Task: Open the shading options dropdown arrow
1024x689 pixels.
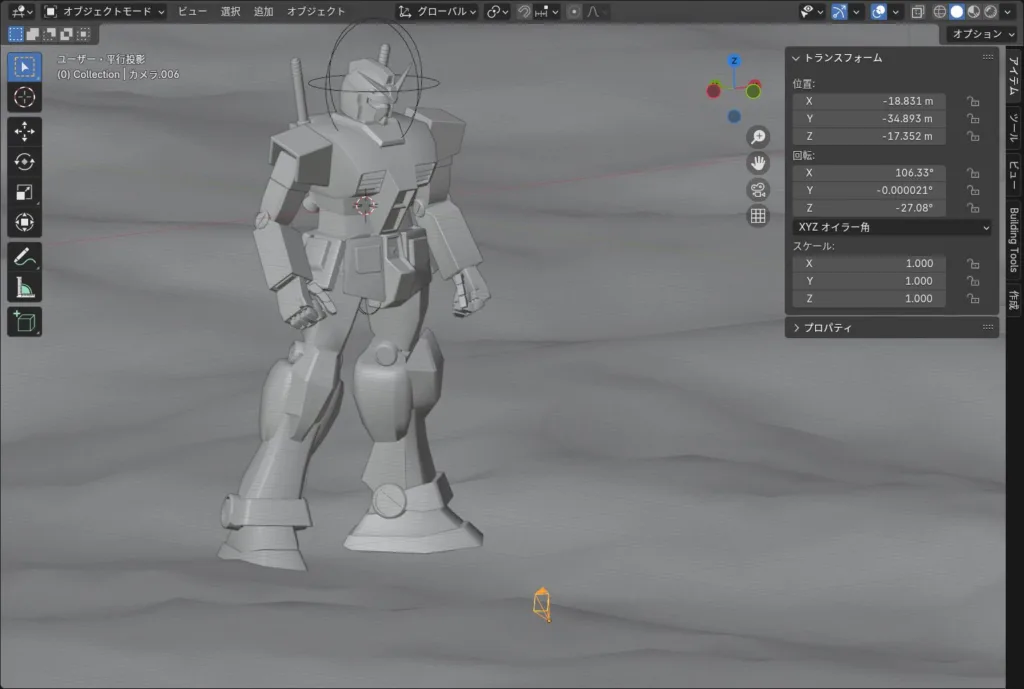Action: pos(1007,11)
